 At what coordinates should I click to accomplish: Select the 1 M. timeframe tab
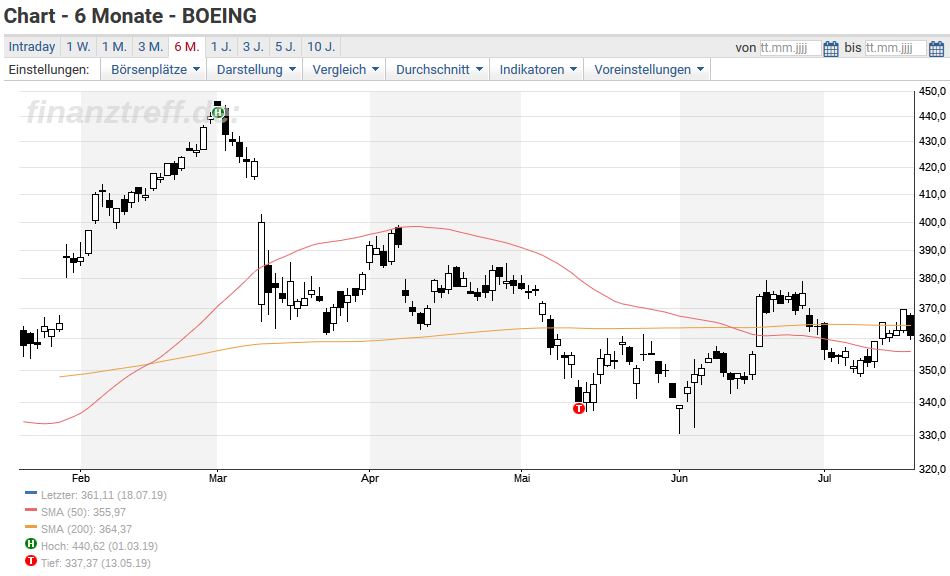tap(114, 47)
